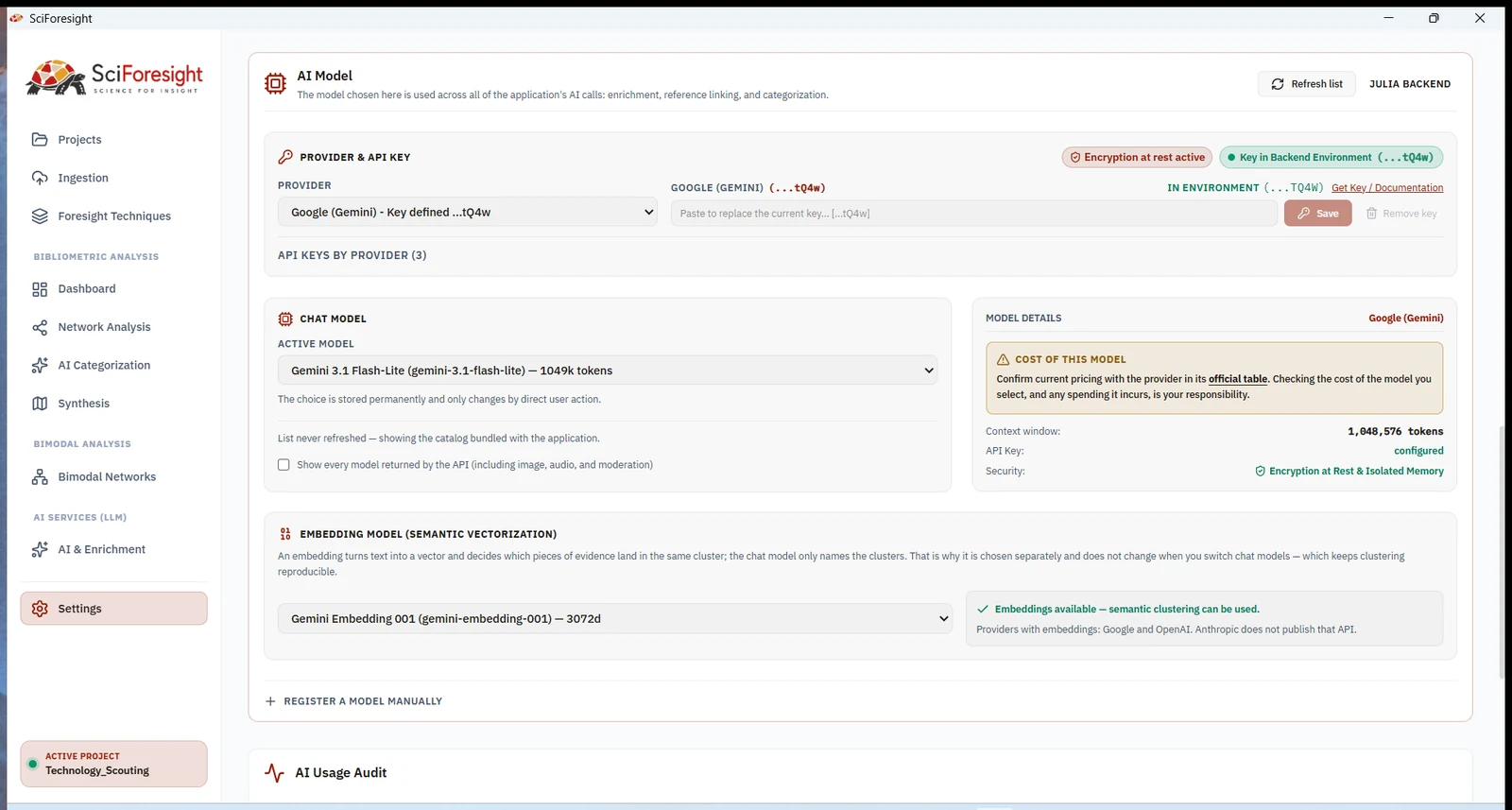Click the green status dot in Key in Backend Environment
The width and height of the screenshot is (1512, 810).
pos(1231,158)
